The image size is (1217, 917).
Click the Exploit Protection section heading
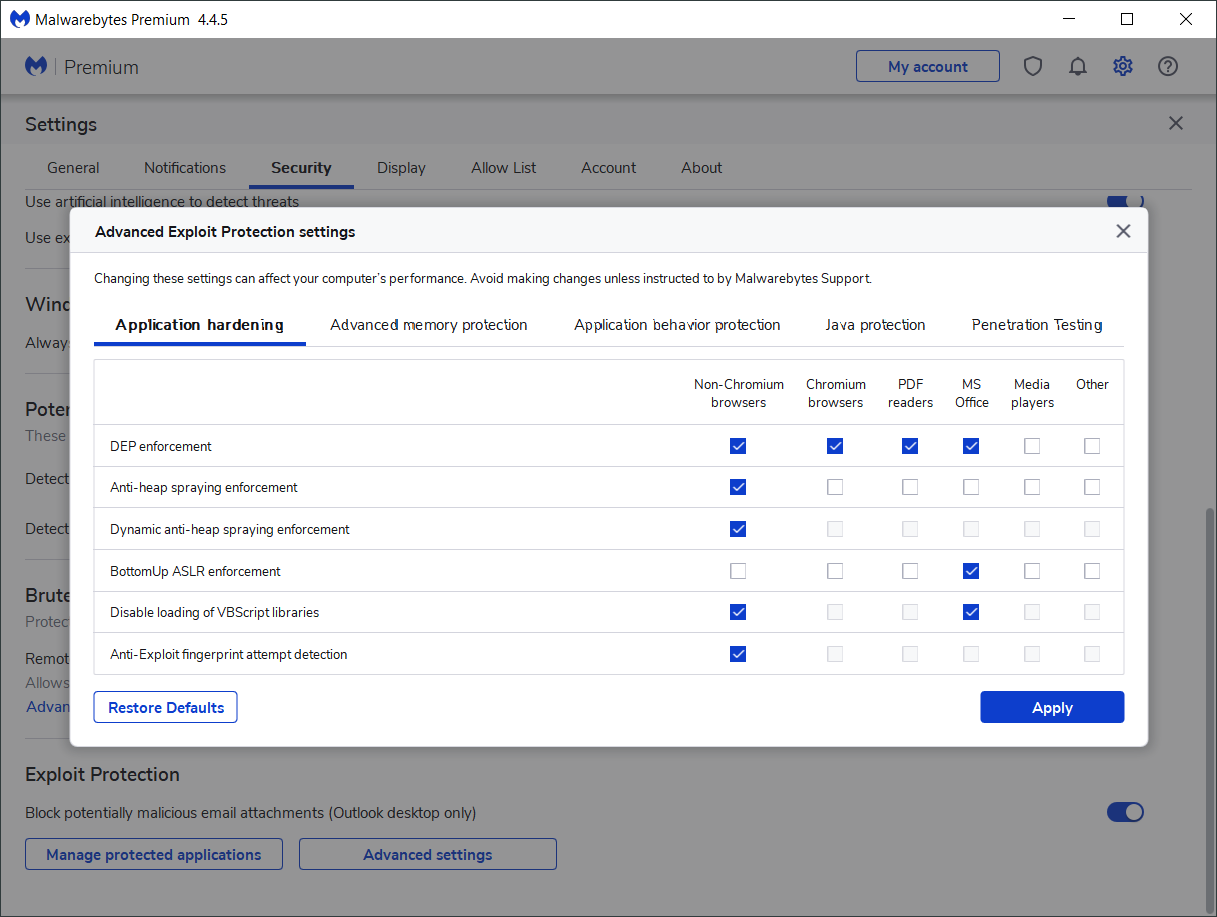(102, 774)
